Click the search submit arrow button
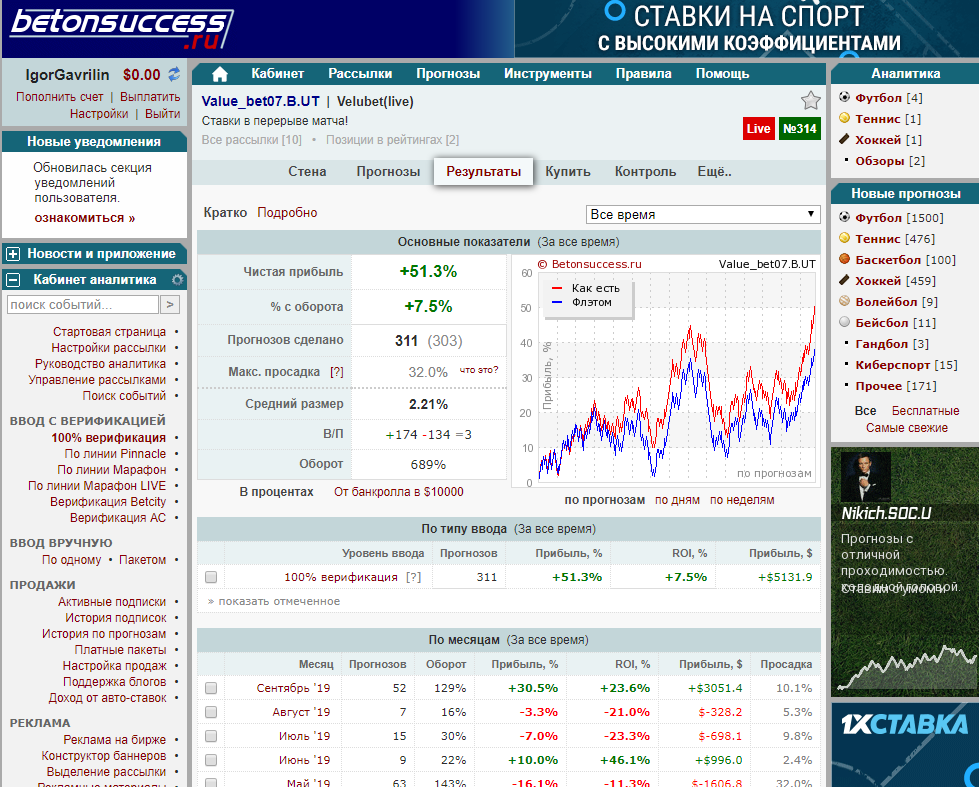Viewport: 979px width, 787px height. click(x=170, y=305)
